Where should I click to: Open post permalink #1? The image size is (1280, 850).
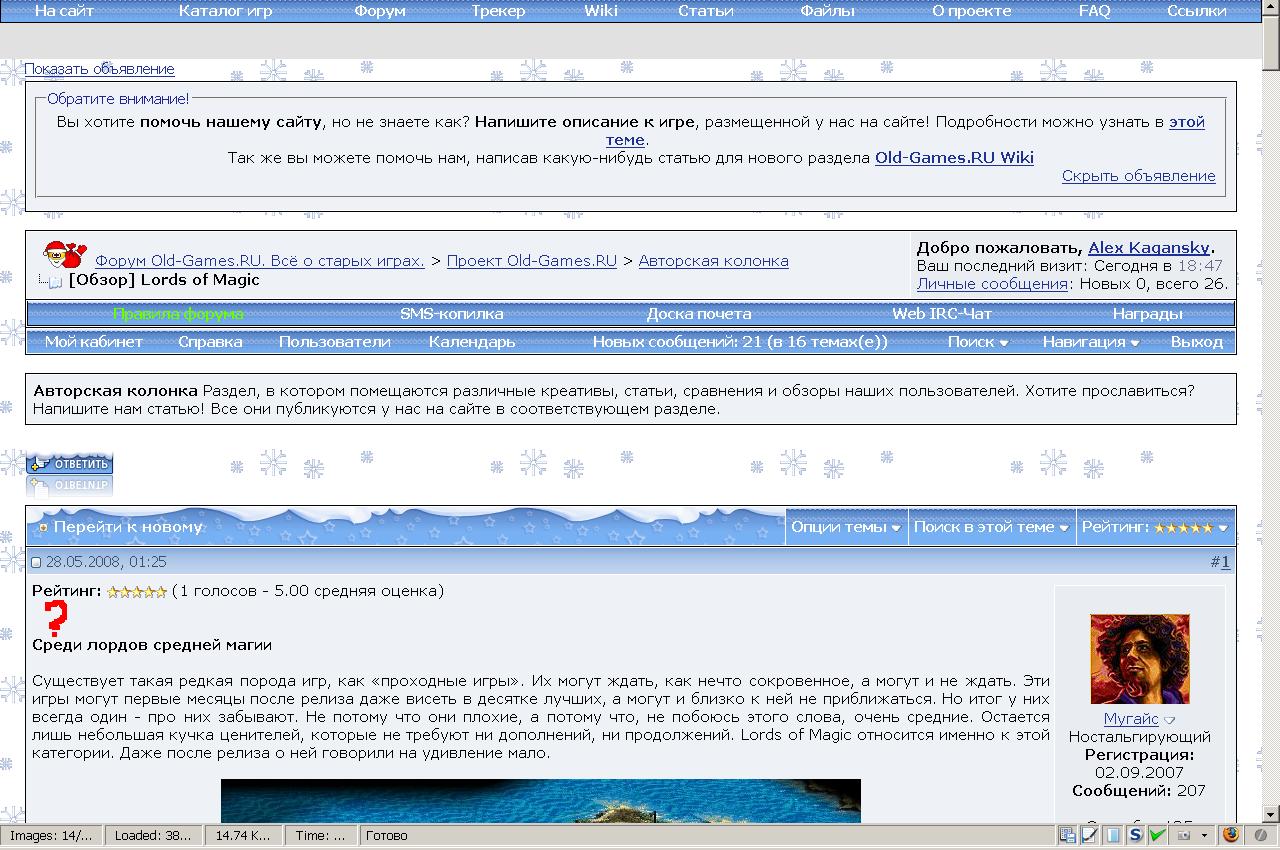(1225, 562)
